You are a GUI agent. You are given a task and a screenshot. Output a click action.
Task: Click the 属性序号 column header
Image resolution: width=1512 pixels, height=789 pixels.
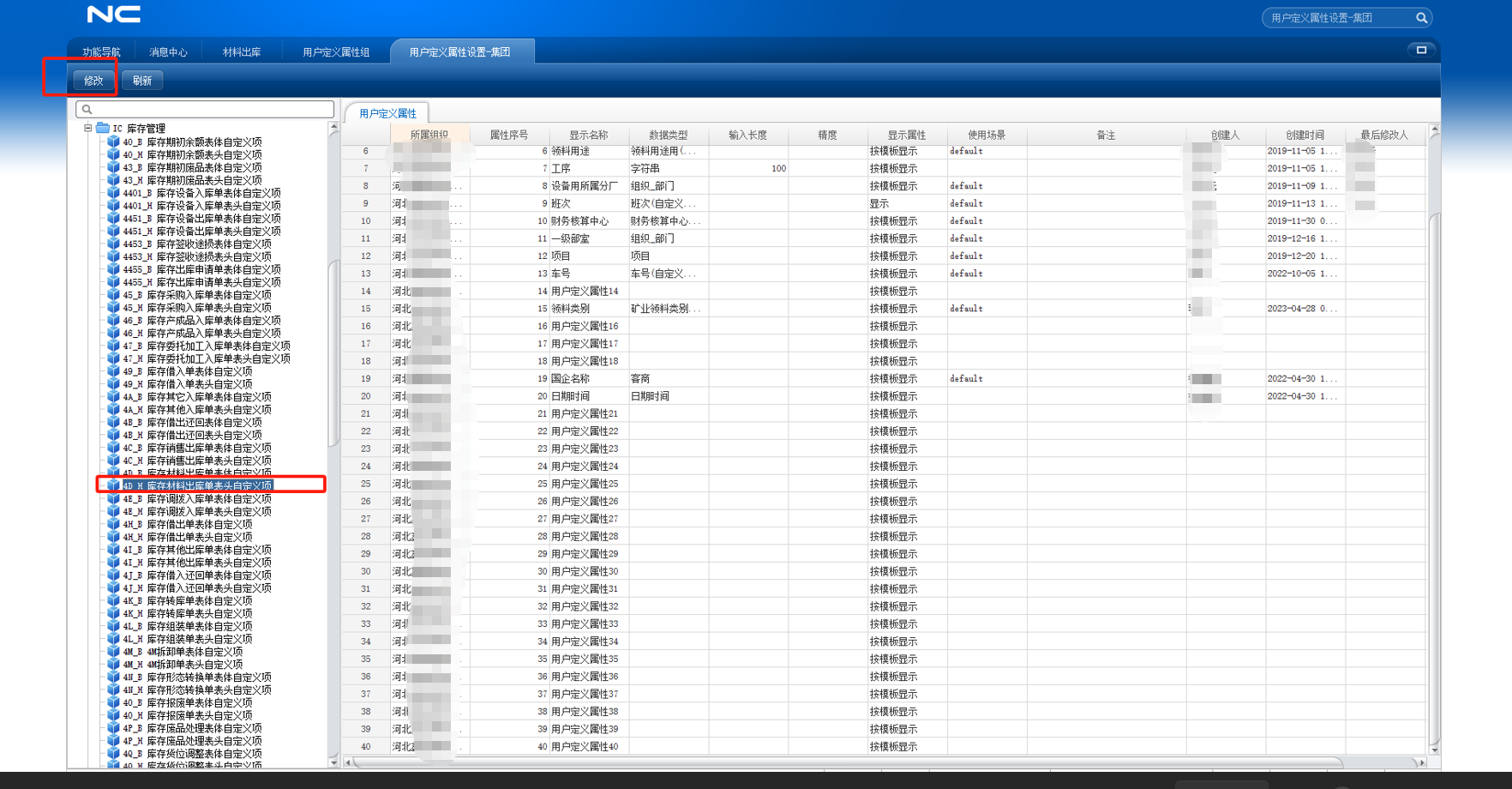pyautogui.click(x=509, y=135)
